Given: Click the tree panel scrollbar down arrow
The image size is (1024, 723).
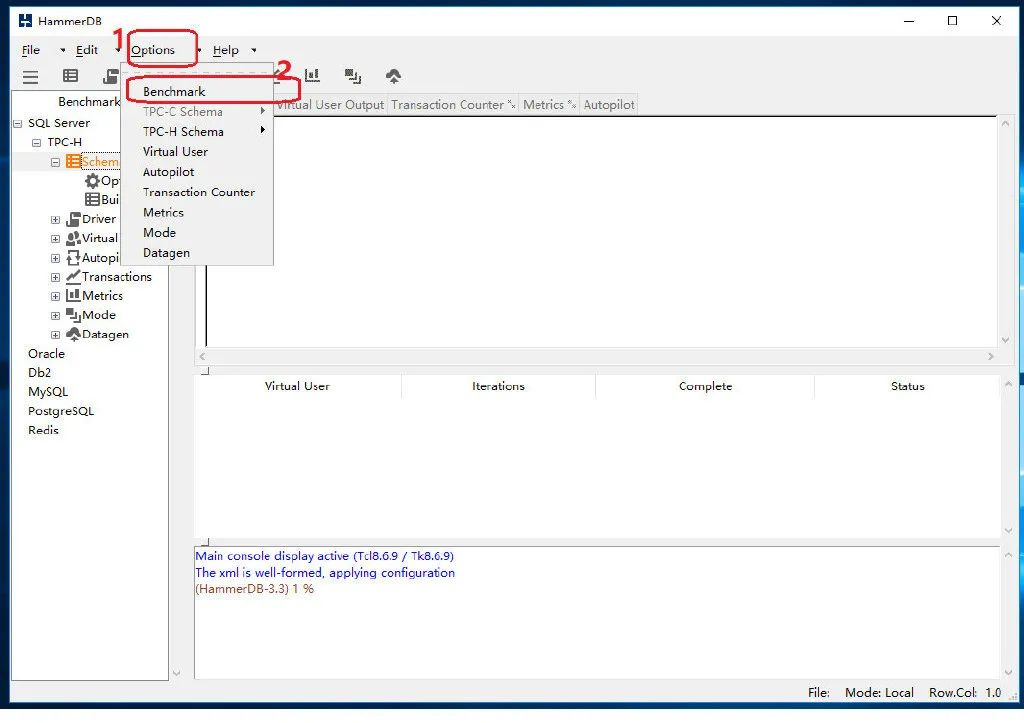Looking at the screenshot, I should coord(176,673).
